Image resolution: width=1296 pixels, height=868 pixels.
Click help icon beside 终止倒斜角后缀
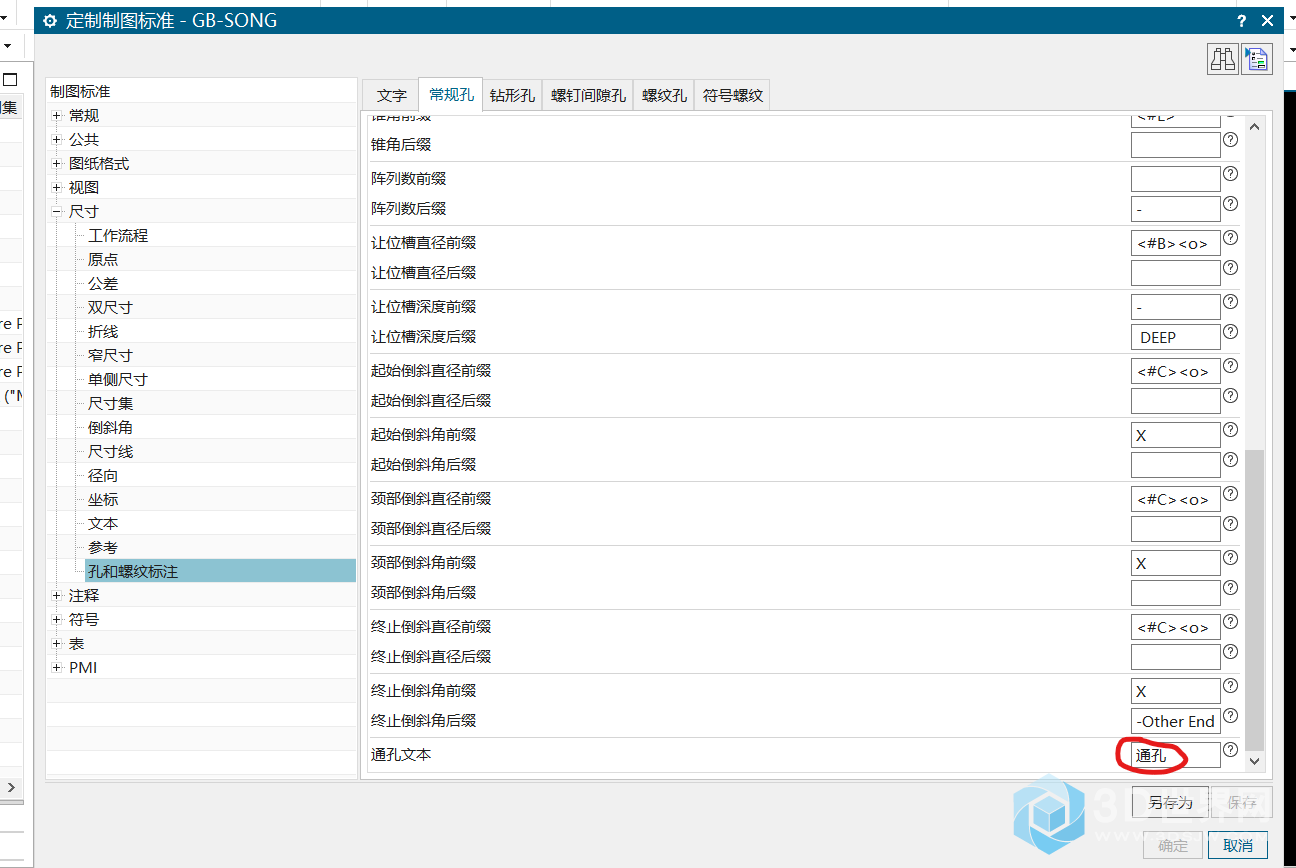(1230, 716)
